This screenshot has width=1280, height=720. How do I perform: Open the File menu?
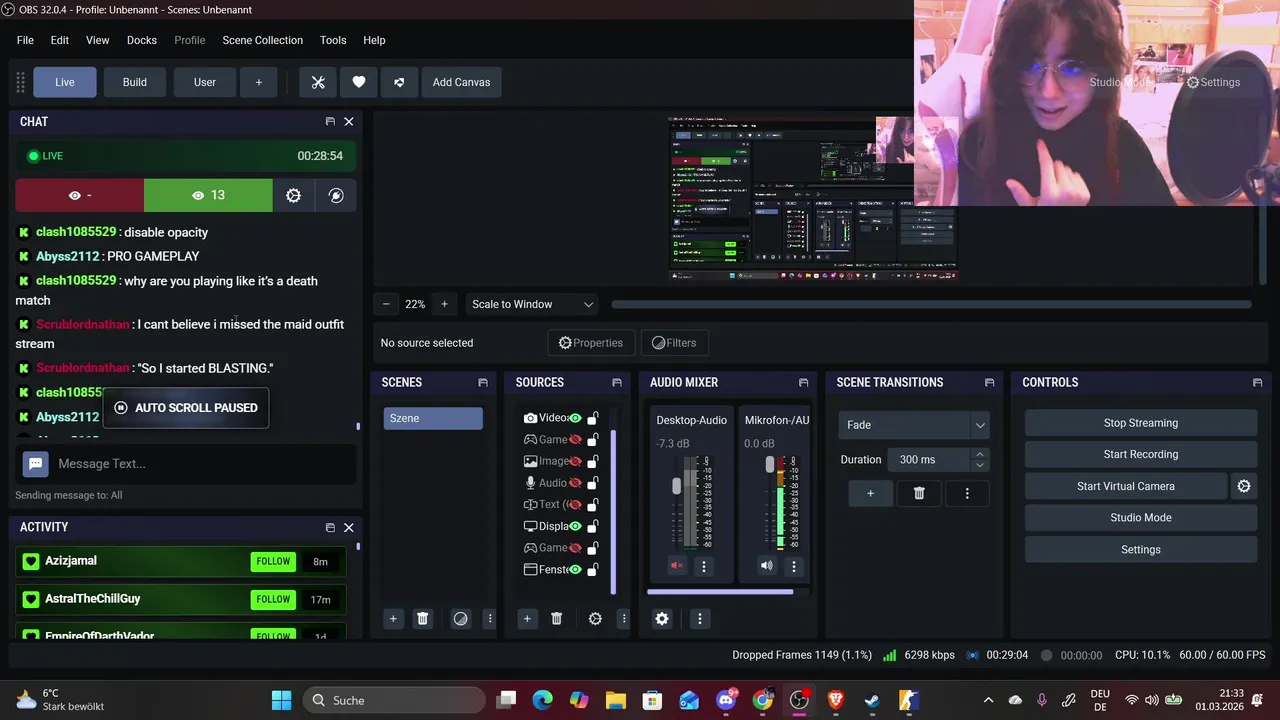[25, 40]
